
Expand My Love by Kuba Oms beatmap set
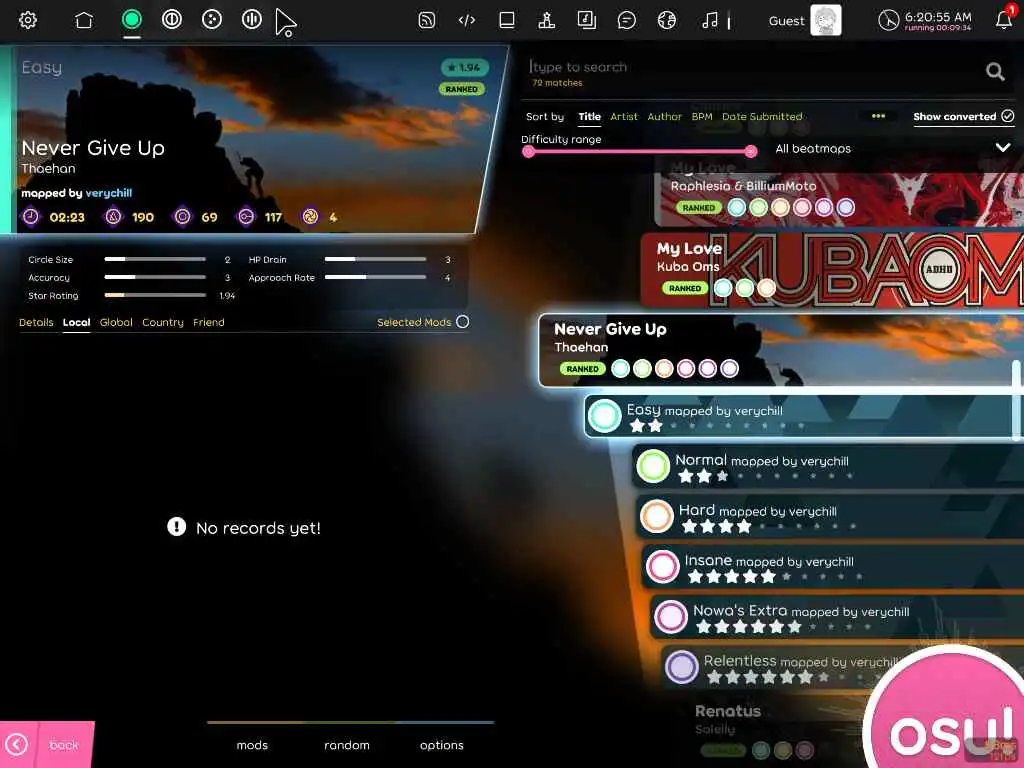833,270
